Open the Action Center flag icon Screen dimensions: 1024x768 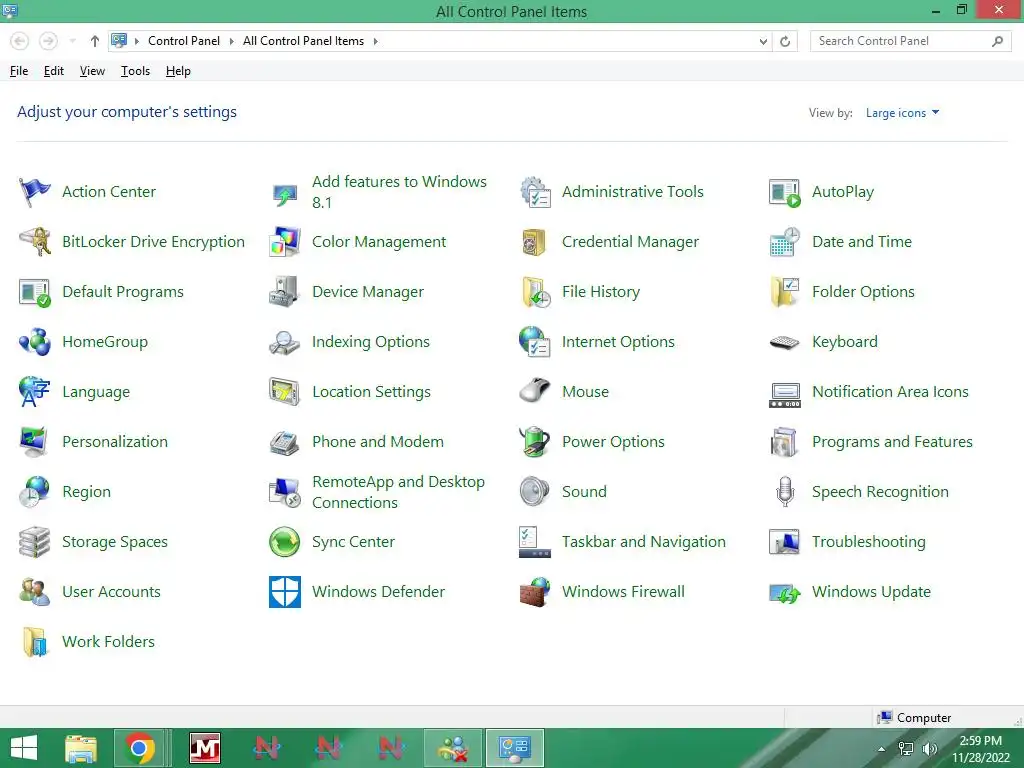[35, 192]
